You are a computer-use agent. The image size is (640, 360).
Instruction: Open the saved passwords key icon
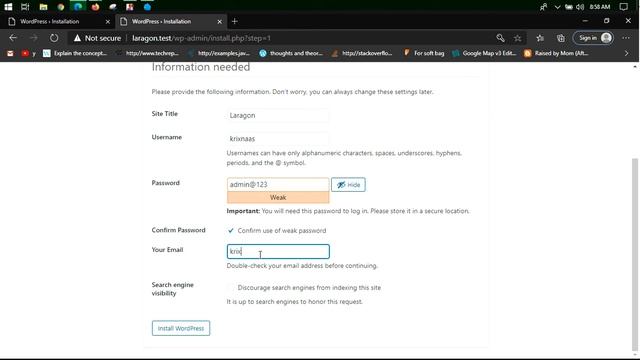[500, 38]
